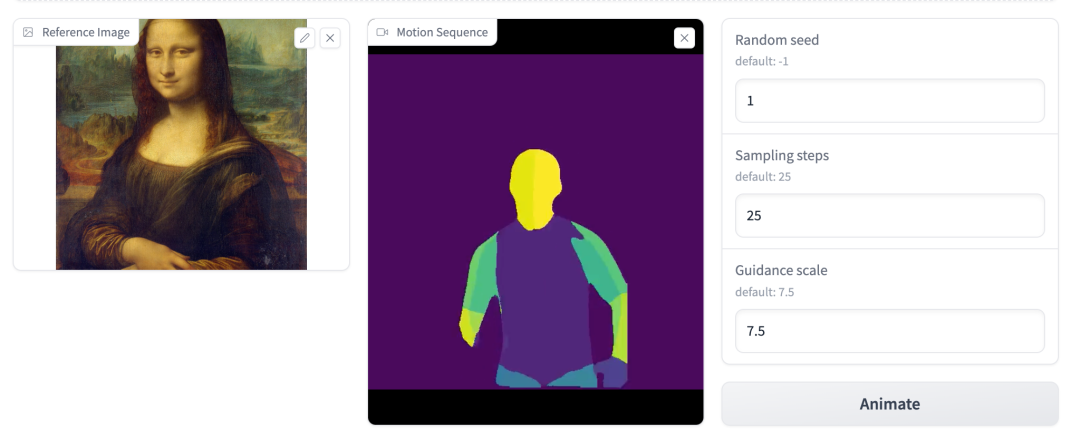Click the "Reference Image" label text
Viewport: 1080px width, 448px height.
pyautogui.click(x=86, y=32)
